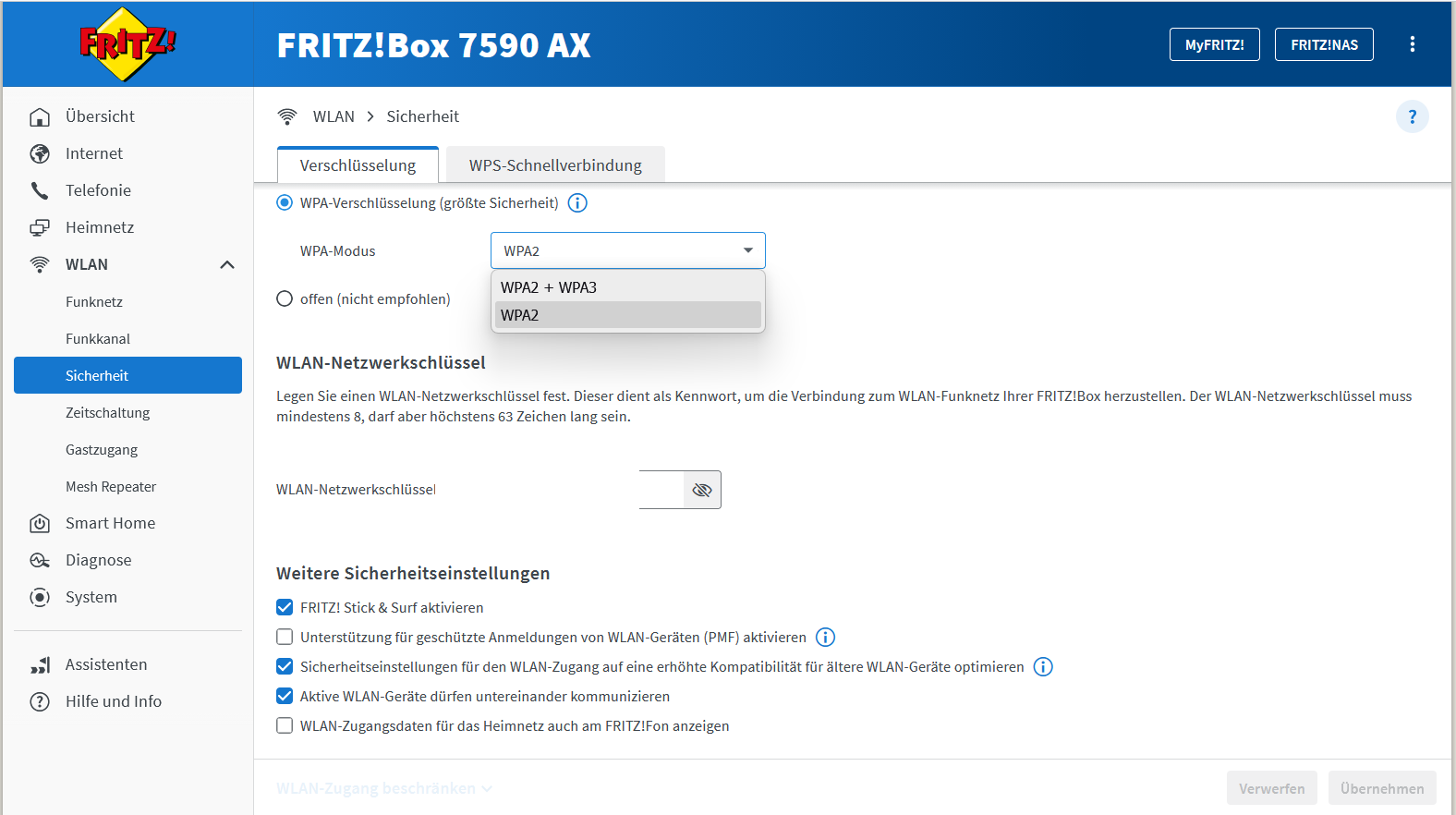Click WLAN breadcrumb link
The image size is (1456, 815).
334,116
